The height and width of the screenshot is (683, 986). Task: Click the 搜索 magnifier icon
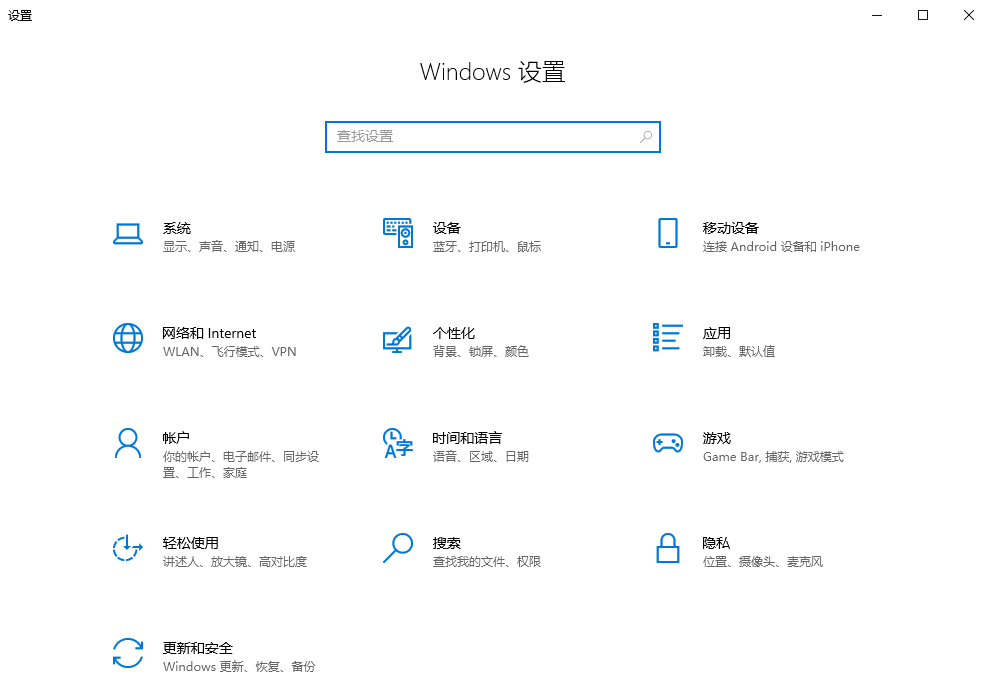[398, 548]
